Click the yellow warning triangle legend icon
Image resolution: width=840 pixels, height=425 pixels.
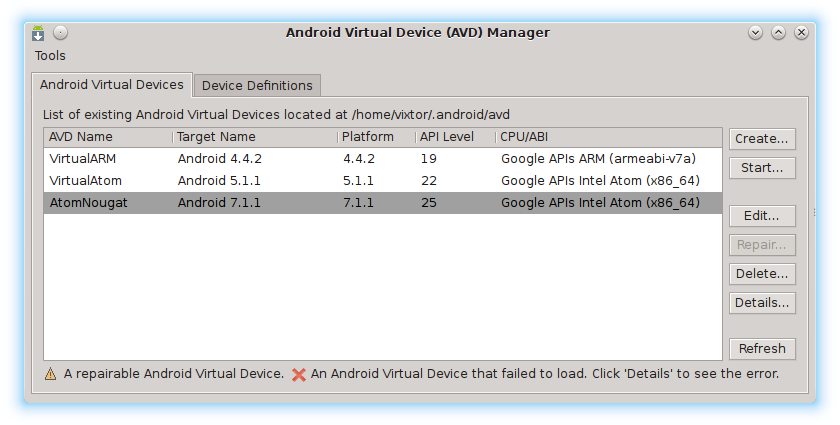(50, 374)
